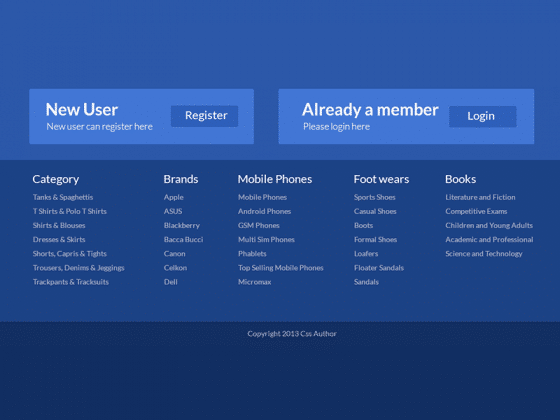Viewport: 560px width, 420px height.
Task: Select Children and Young Adults link
Action: [x=489, y=225]
